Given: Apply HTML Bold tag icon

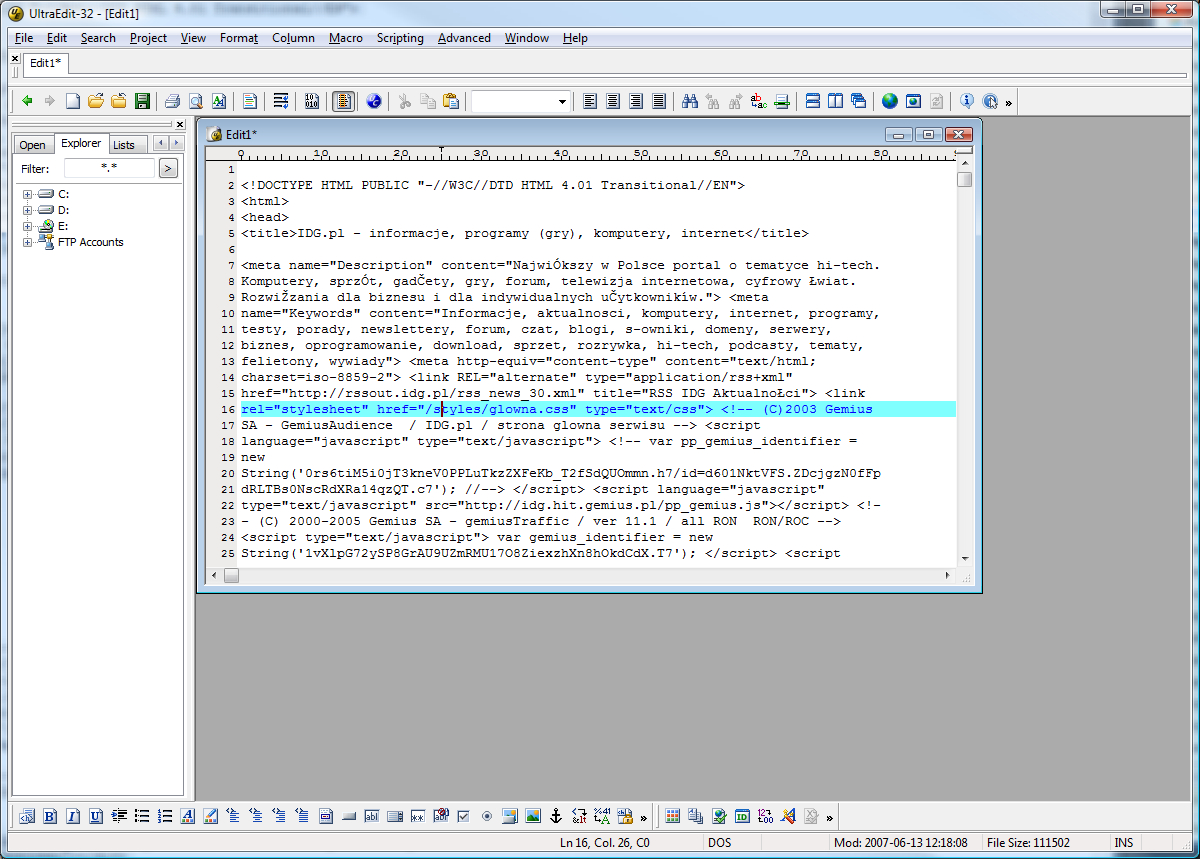Looking at the screenshot, I should (x=50, y=816).
